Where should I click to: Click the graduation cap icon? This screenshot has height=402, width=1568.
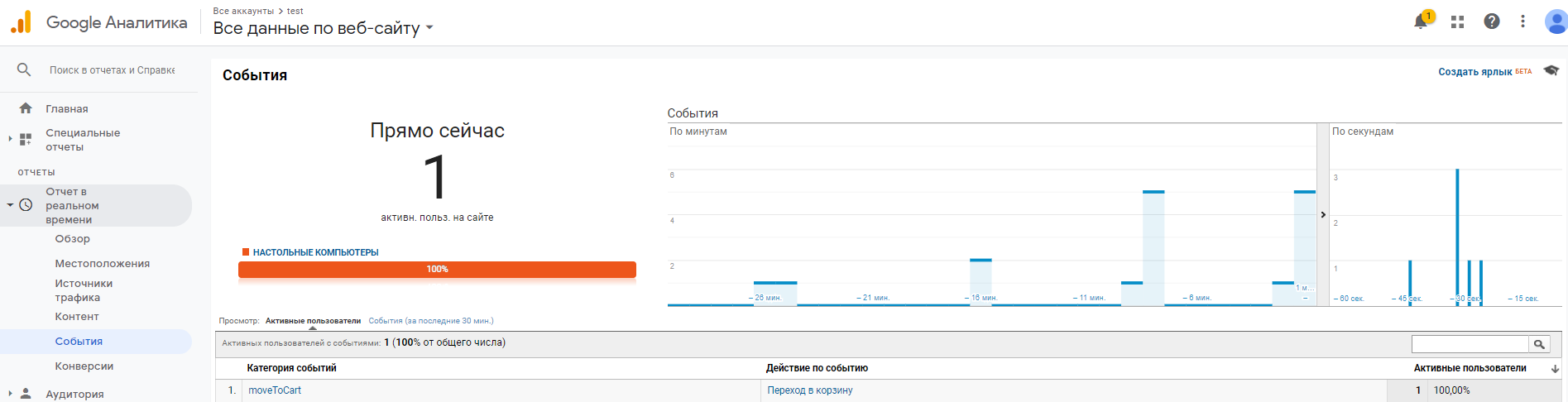(x=1551, y=71)
